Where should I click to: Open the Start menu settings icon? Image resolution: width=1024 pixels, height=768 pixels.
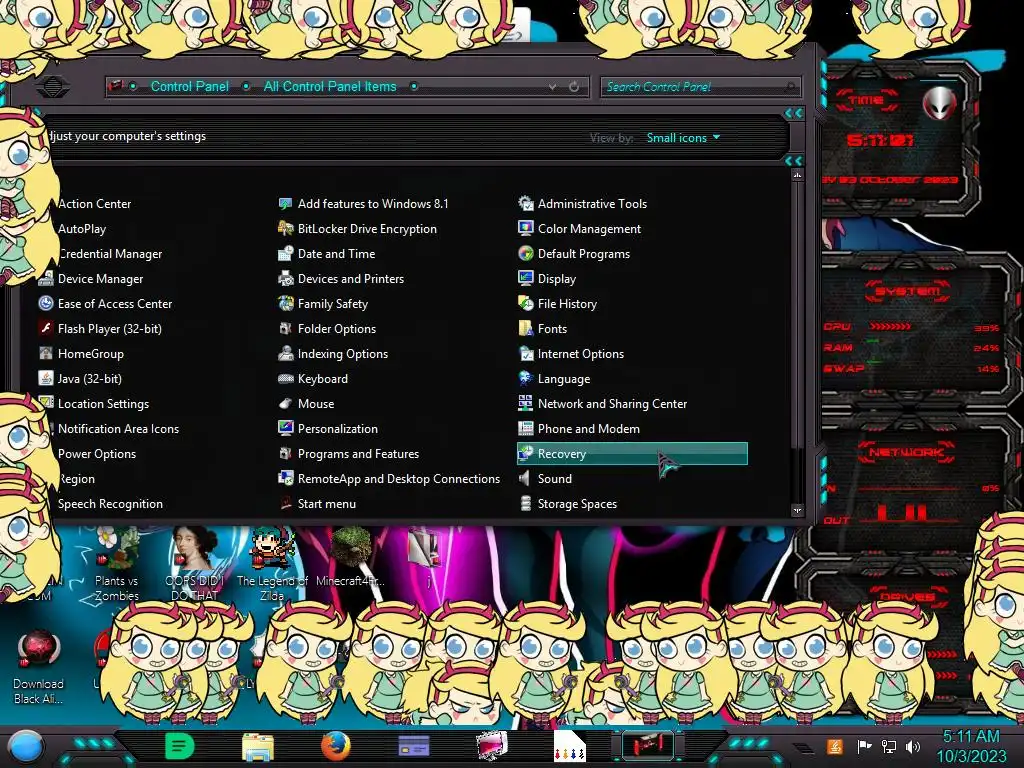click(x=285, y=503)
